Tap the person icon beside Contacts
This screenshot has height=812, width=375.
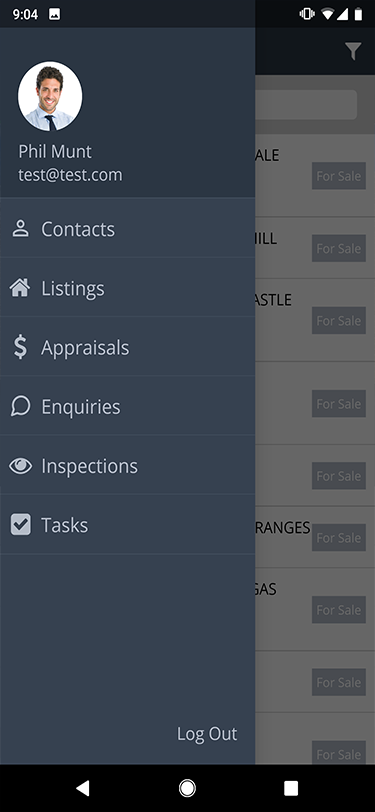point(20,228)
